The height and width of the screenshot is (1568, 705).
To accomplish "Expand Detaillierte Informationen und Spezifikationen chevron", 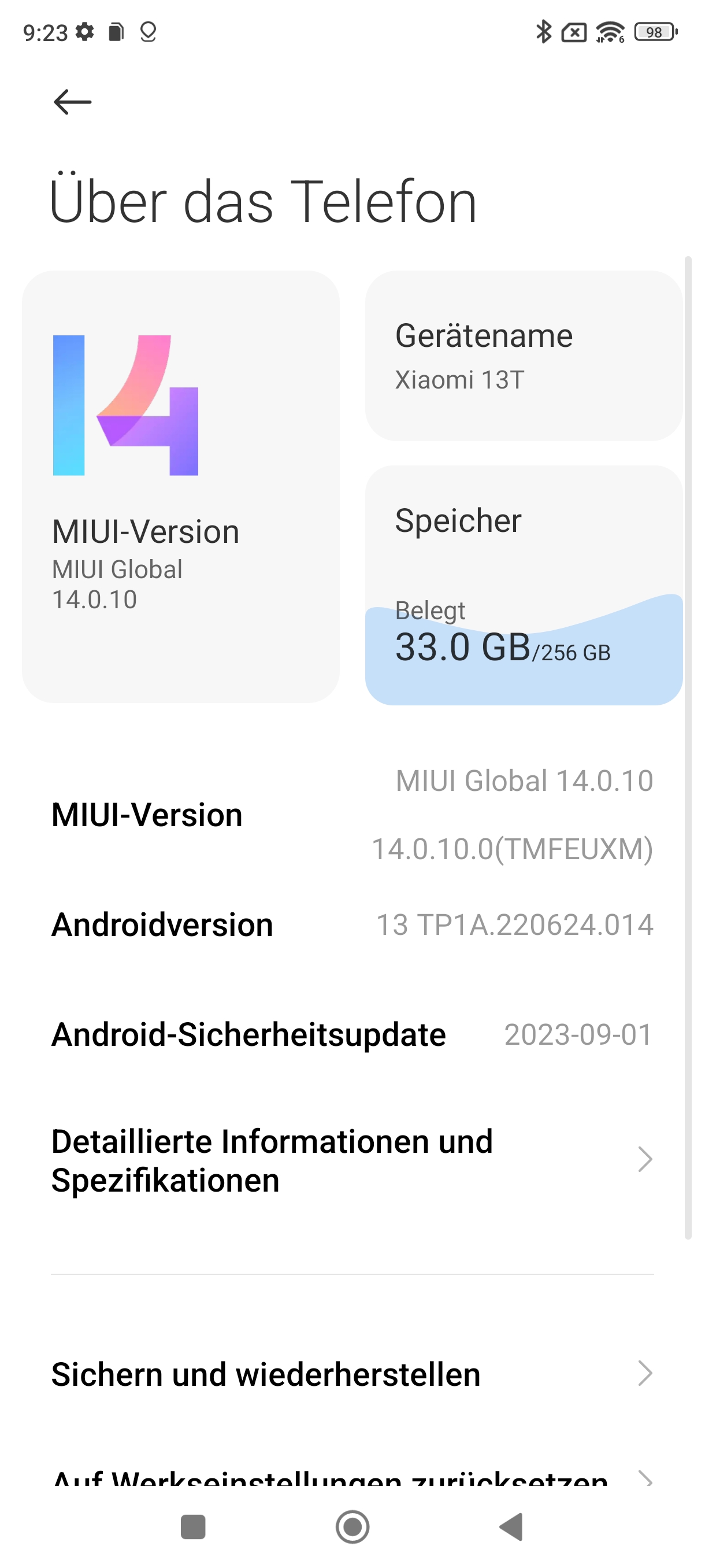I will 645,1160.
